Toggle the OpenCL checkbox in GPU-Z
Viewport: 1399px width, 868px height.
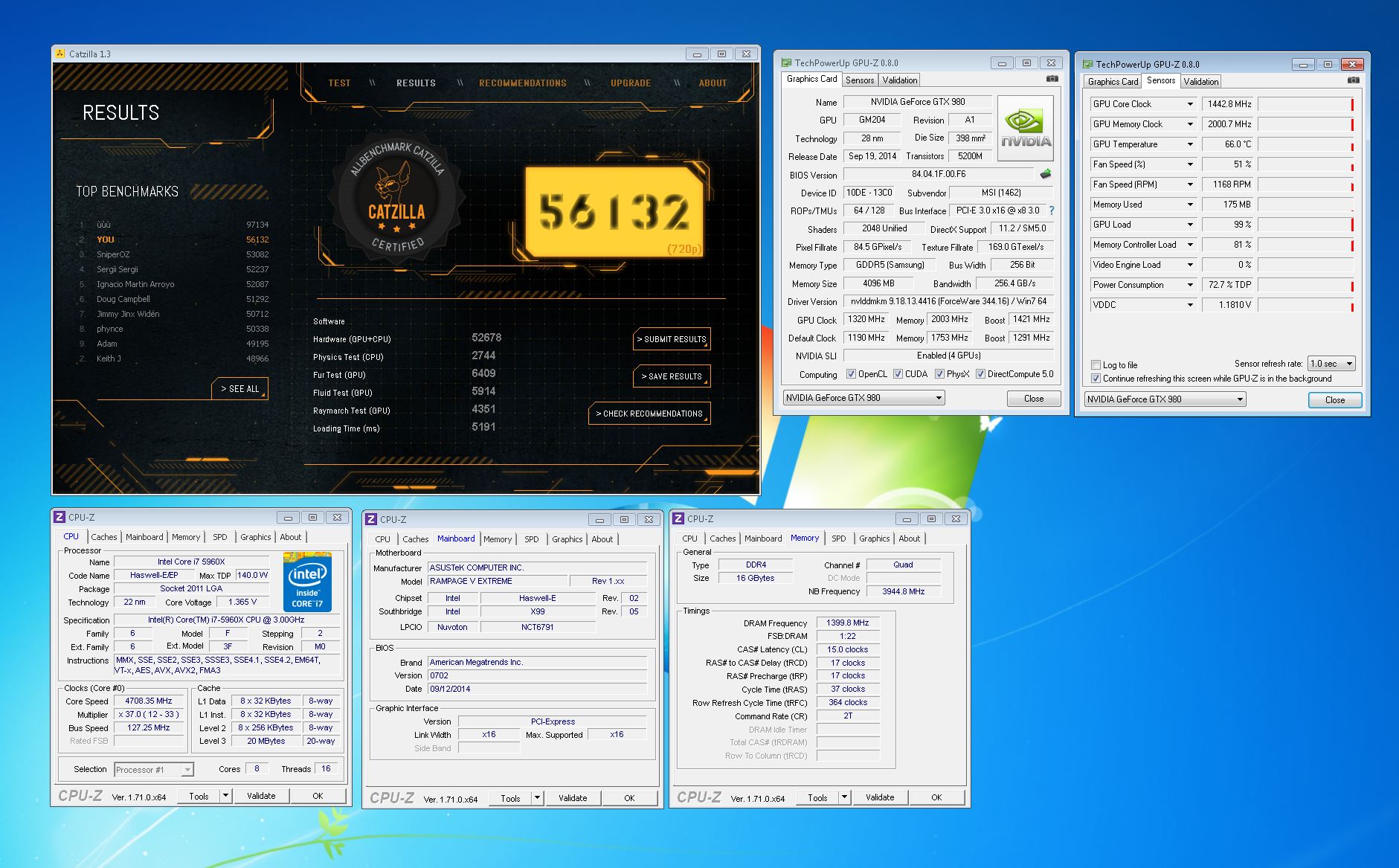(x=851, y=374)
